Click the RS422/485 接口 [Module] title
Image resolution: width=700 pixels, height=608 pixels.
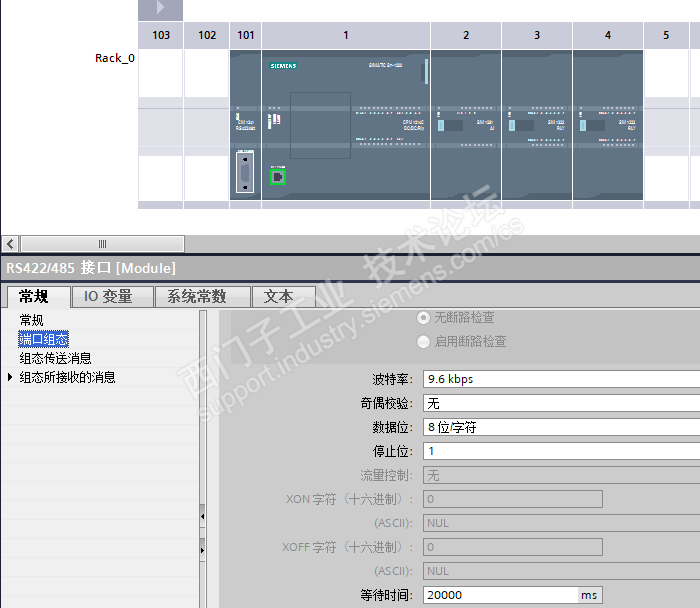click(x=91, y=268)
